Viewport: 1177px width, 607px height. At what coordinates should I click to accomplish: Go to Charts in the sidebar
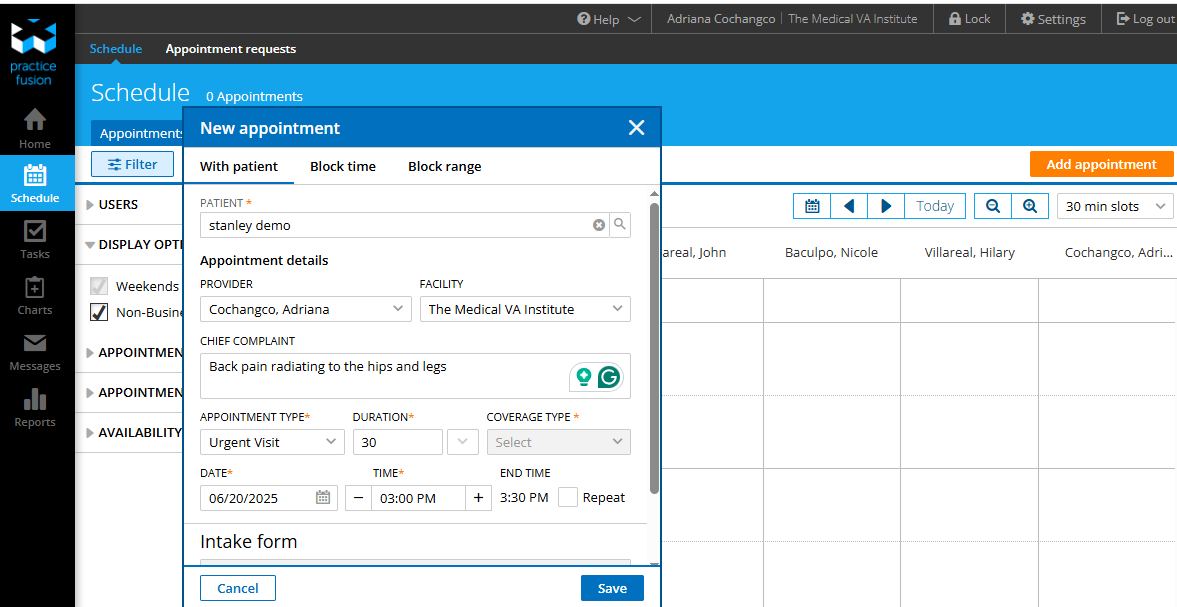(x=35, y=295)
